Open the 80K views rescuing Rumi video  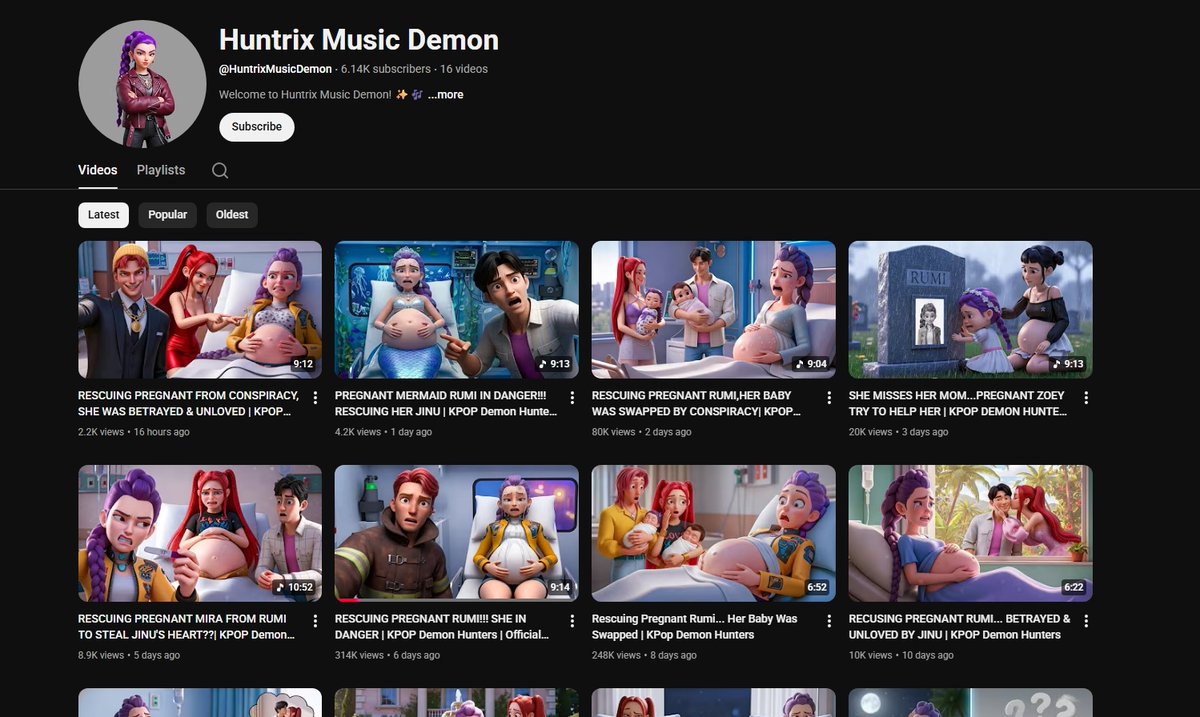pyautogui.click(x=713, y=309)
